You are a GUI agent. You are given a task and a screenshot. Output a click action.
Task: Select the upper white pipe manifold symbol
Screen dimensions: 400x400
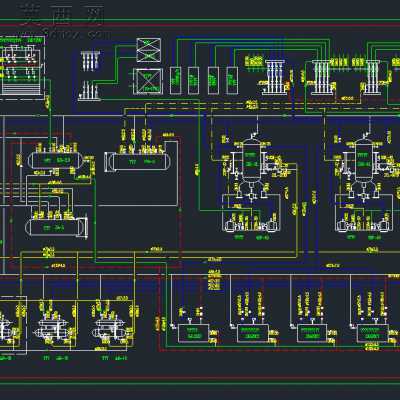(90, 60)
